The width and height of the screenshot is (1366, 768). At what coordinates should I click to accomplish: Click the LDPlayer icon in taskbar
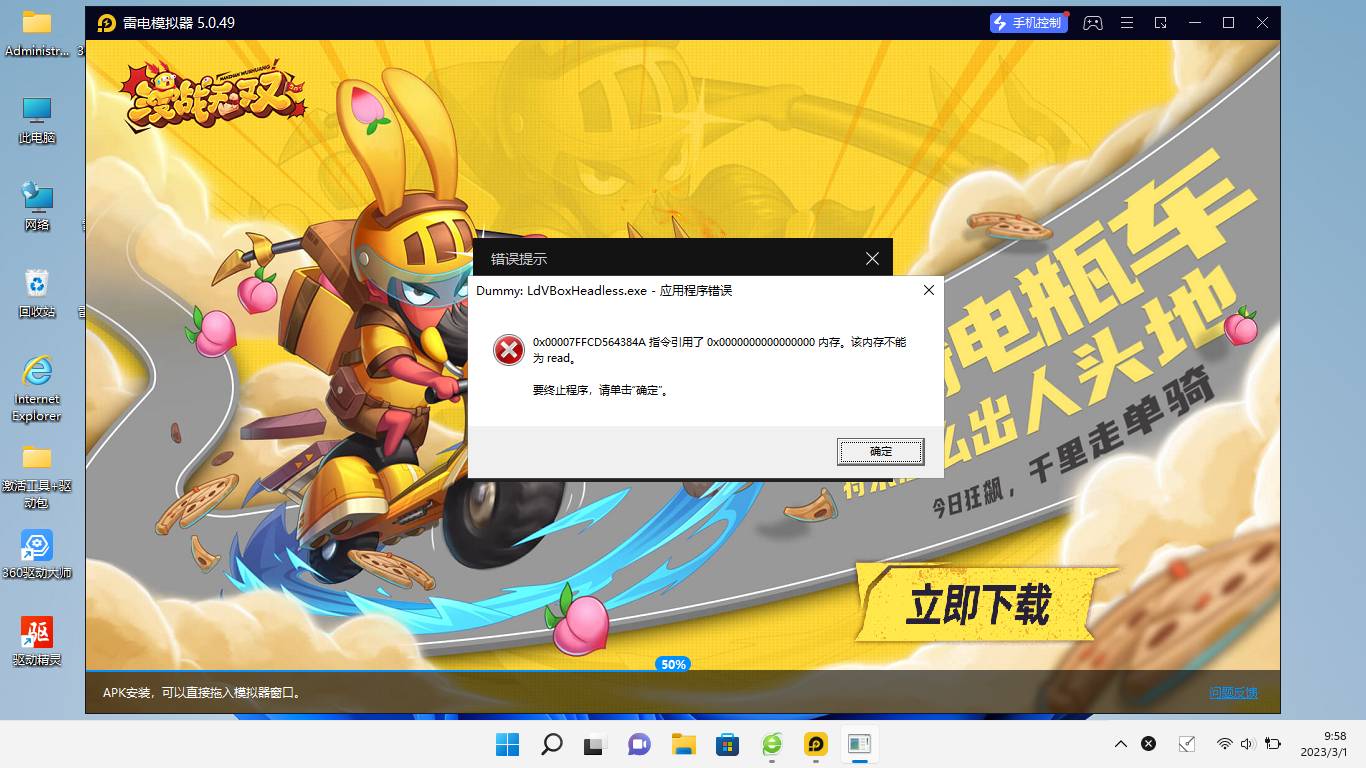(816, 744)
